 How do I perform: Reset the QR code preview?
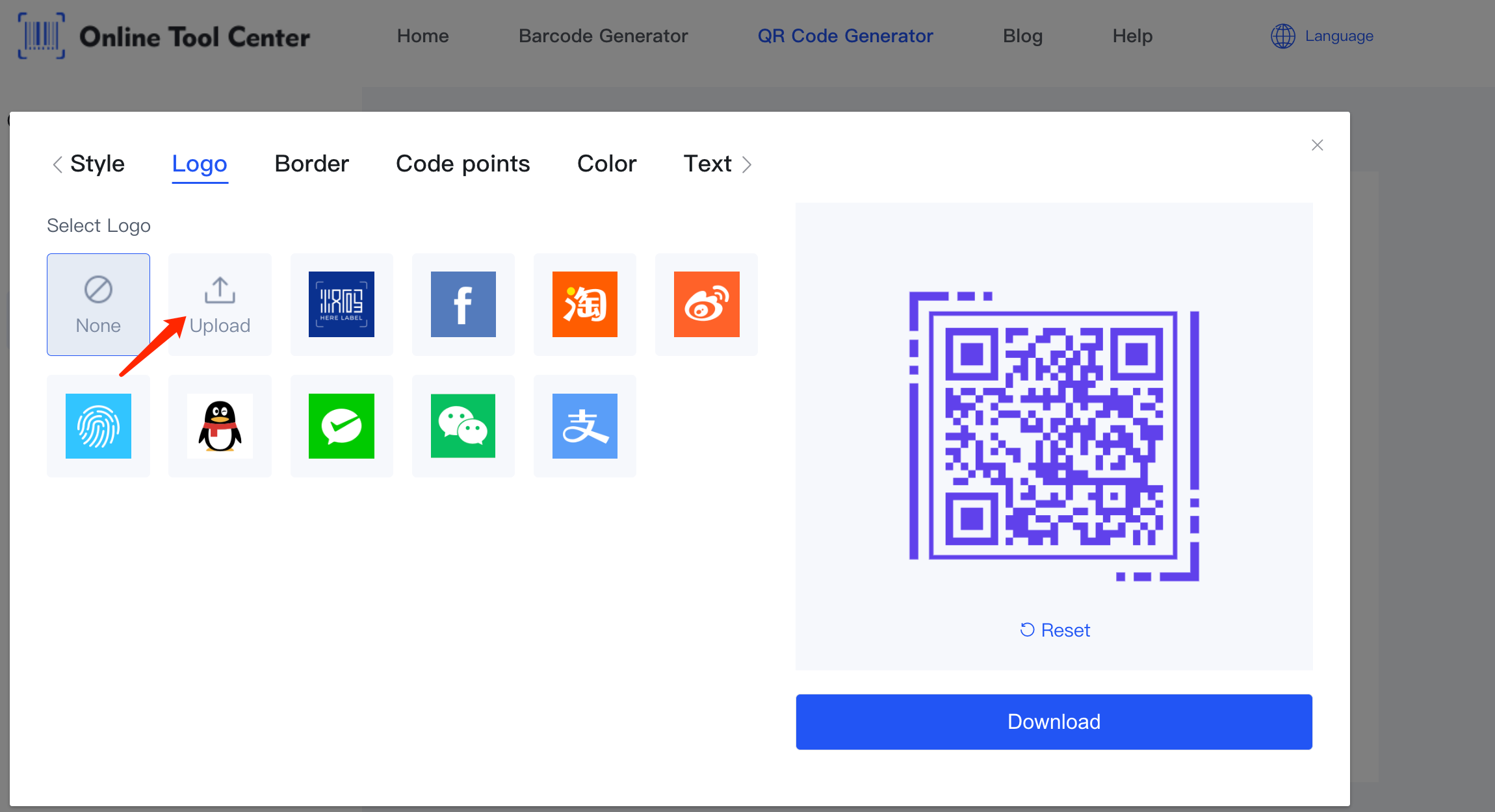pyautogui.click(x=1054, y=629)
